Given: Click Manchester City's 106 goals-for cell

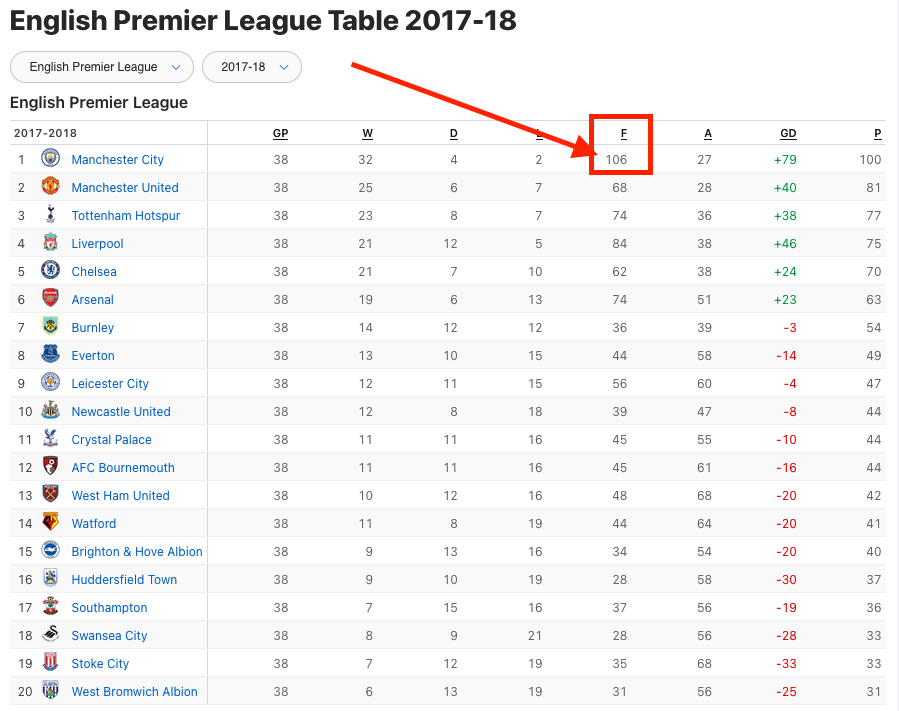Looking at the screenshot, I should pos(615,159).
